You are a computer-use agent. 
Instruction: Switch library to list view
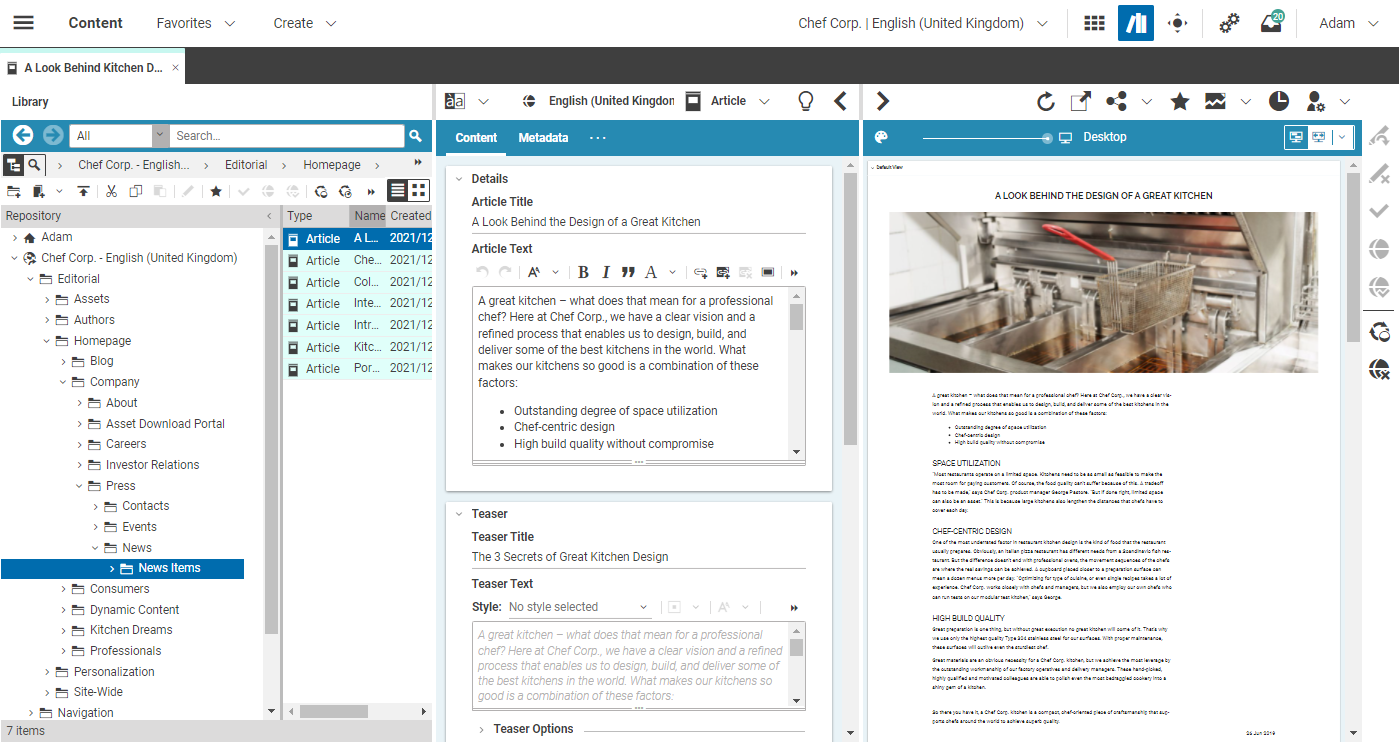[398, 190]
